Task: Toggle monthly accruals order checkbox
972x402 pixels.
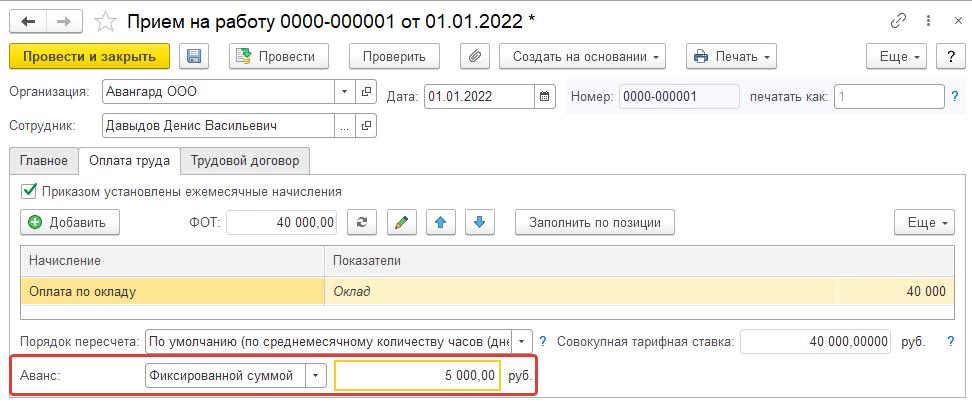Action: pos(28,190)
